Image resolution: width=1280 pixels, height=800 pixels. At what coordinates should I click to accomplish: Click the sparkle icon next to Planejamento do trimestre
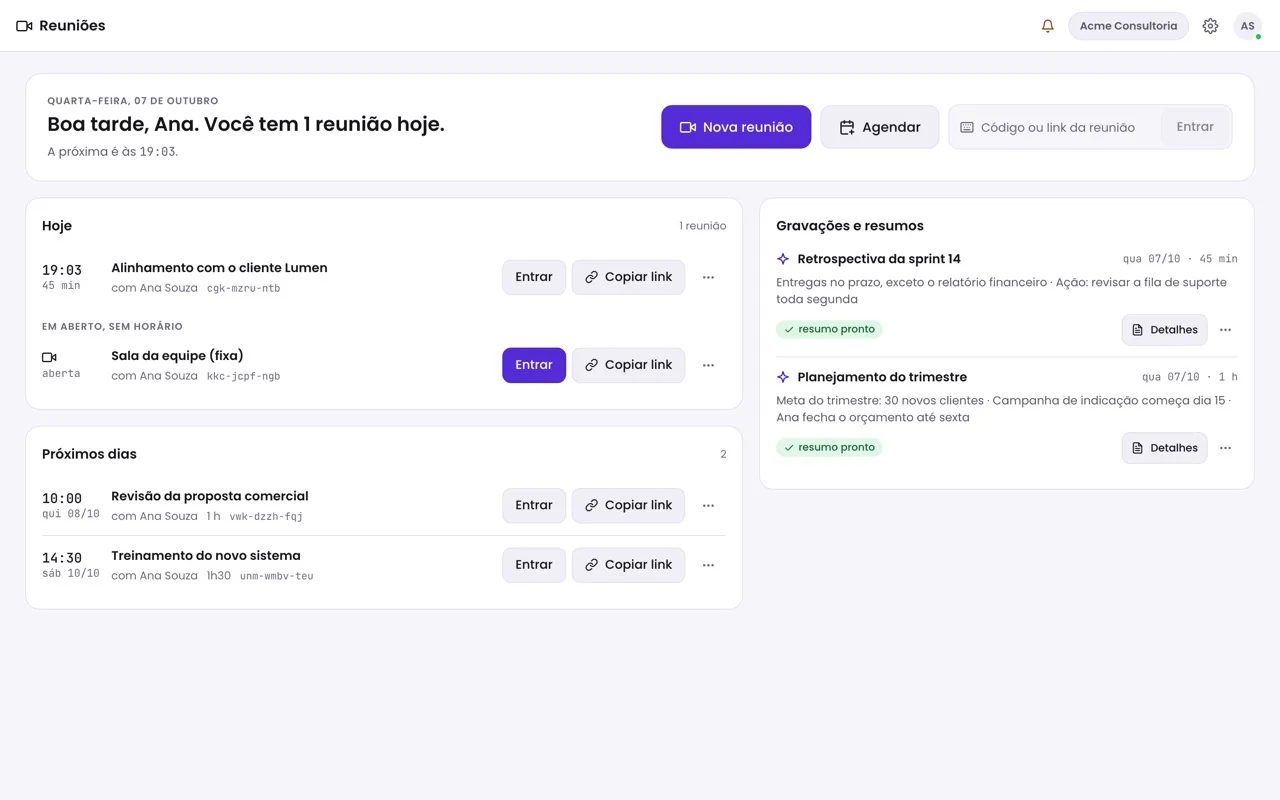[x=783, y=377]
